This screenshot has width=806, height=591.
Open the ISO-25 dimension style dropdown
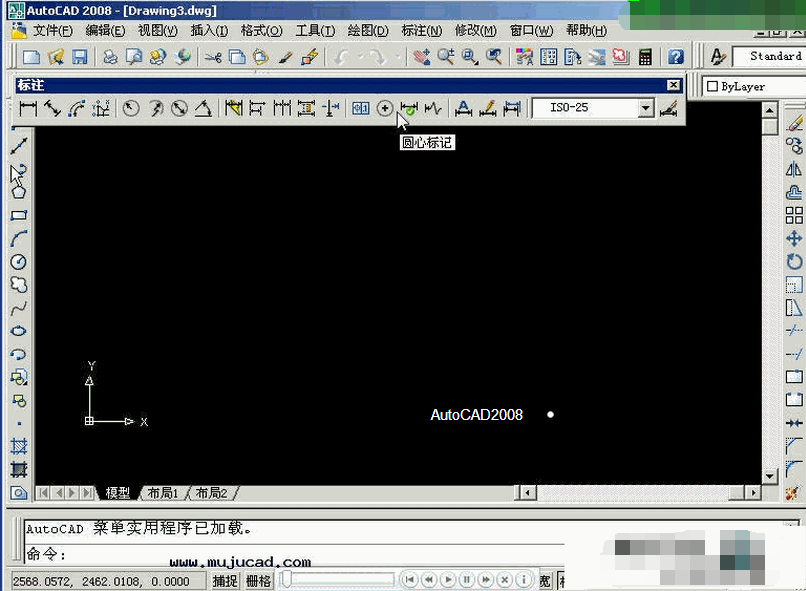645,108
